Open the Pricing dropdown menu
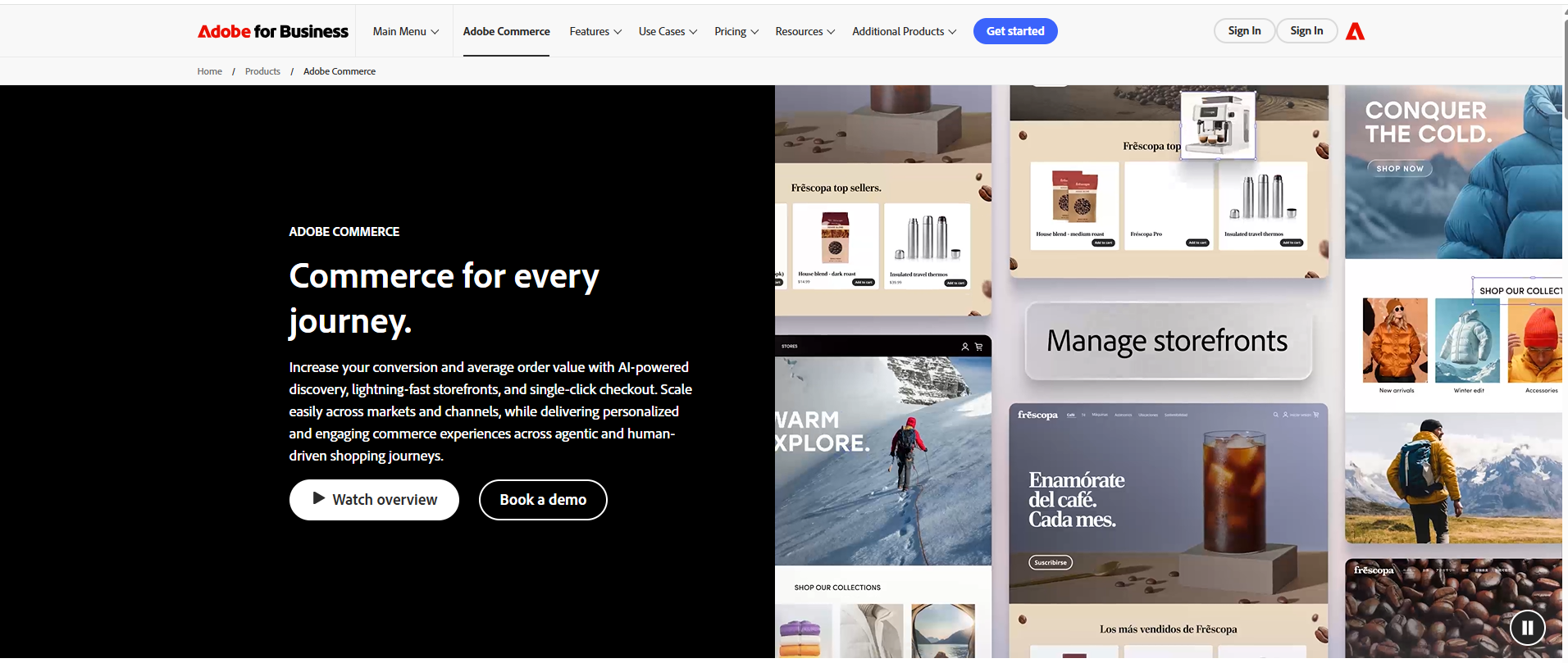1568x663 pixels. click(x=736, y=31)
